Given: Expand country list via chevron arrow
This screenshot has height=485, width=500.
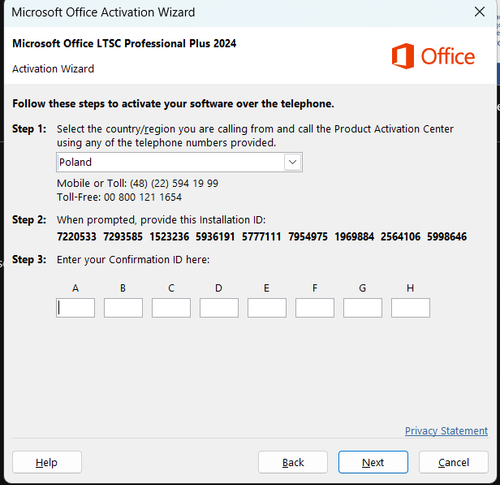Looking at the screenshot, I should coord(293,162).
